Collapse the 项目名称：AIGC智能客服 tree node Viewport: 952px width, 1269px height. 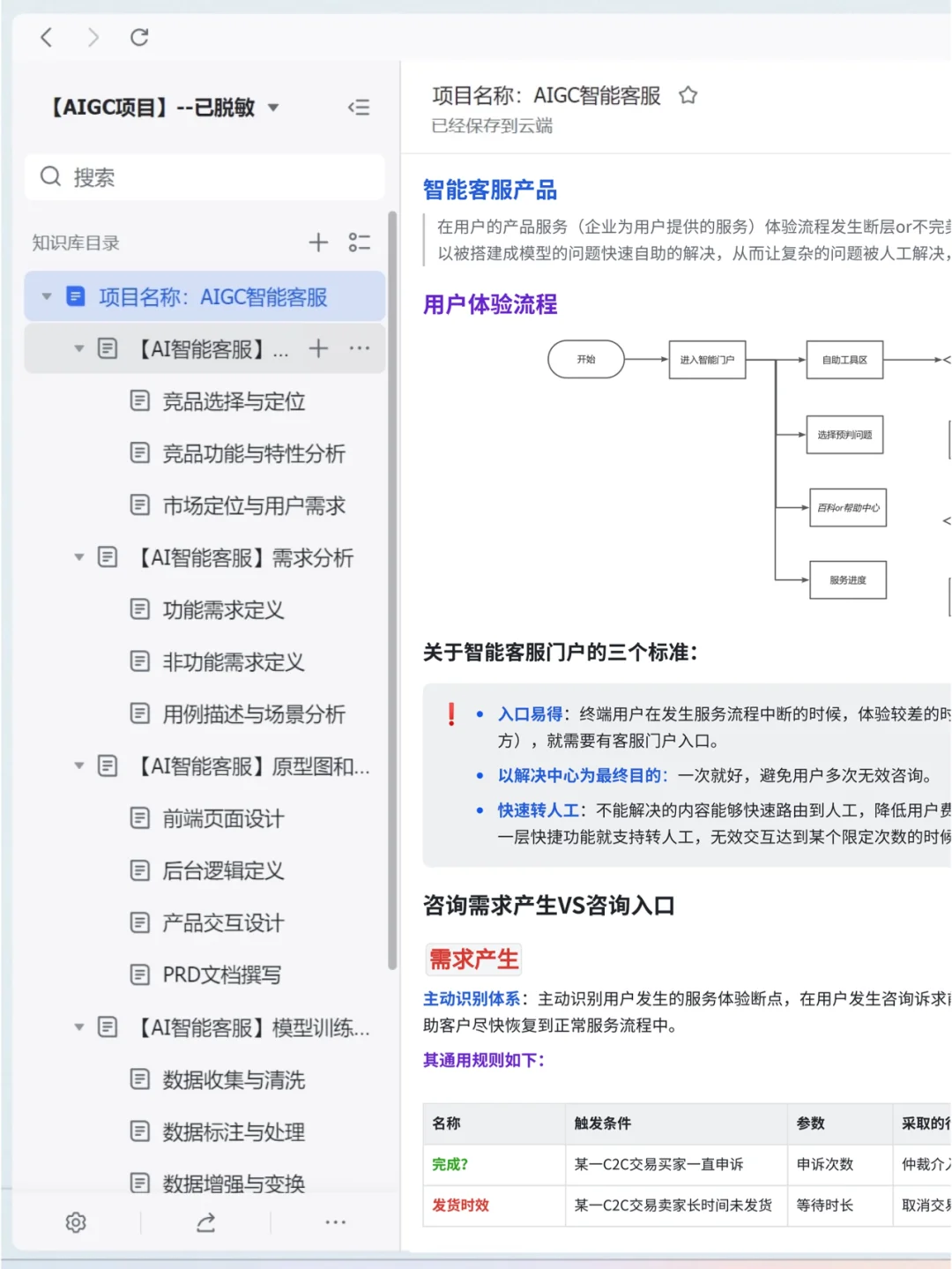point(46,296)
